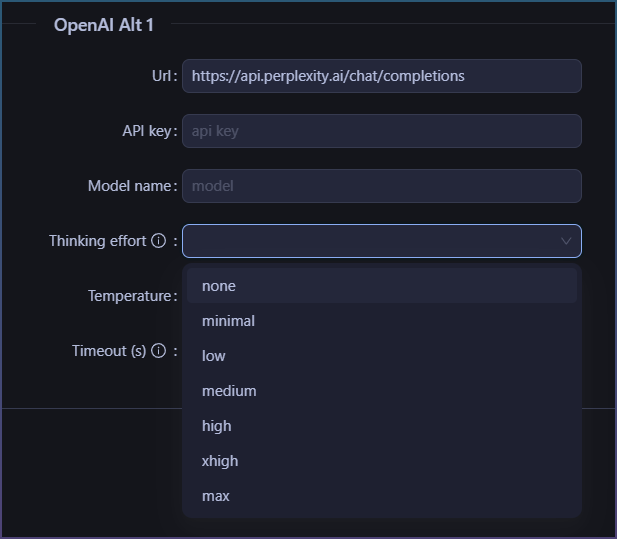Click the Thinking effort combo box
Screen dimensions: 617x539
[x=382, y=241]
